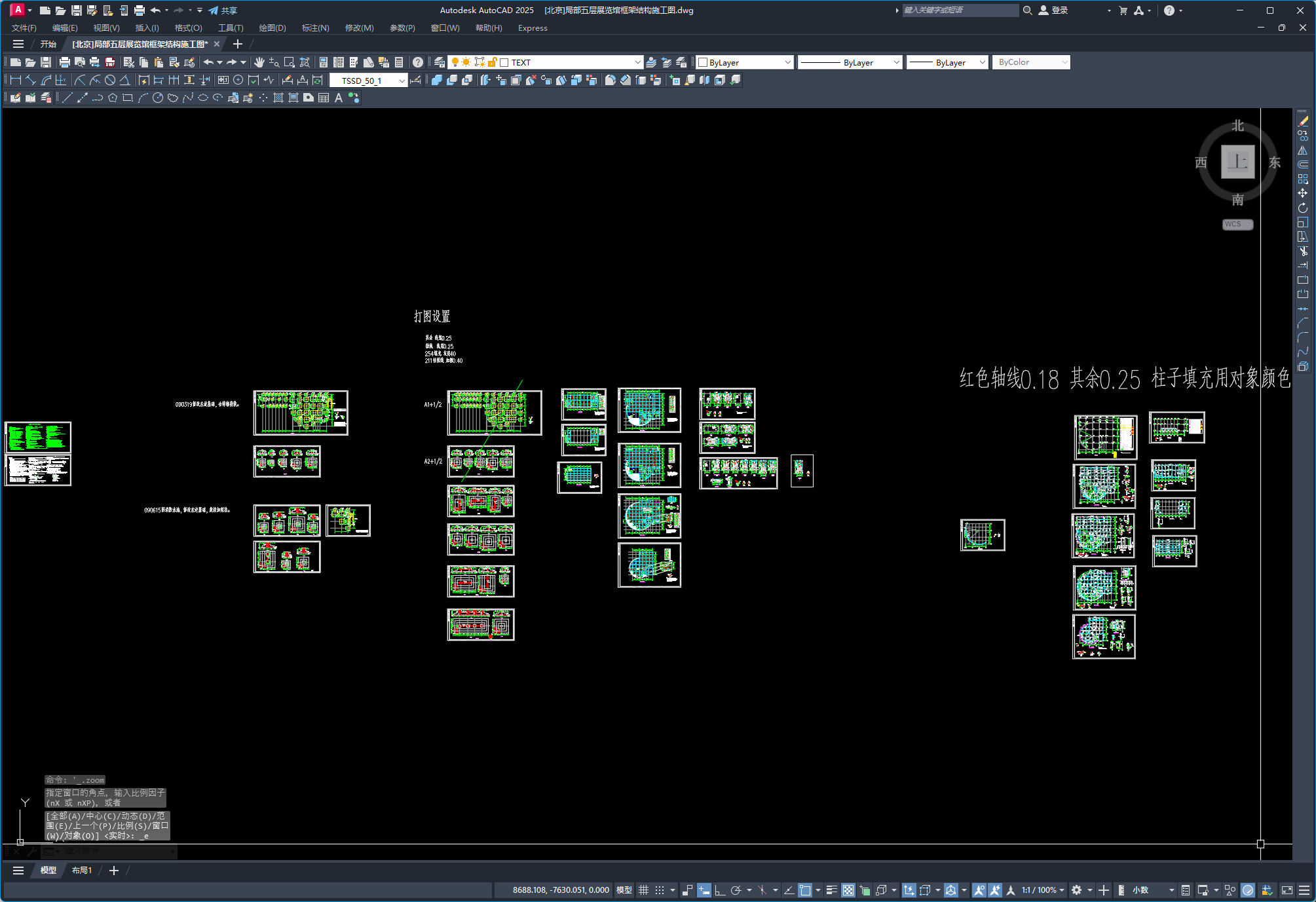This screenshot has width=1316, height=902.
Task: Open the 绘图(D) menu
Action: pyautogui.click(x=272, y=28)
